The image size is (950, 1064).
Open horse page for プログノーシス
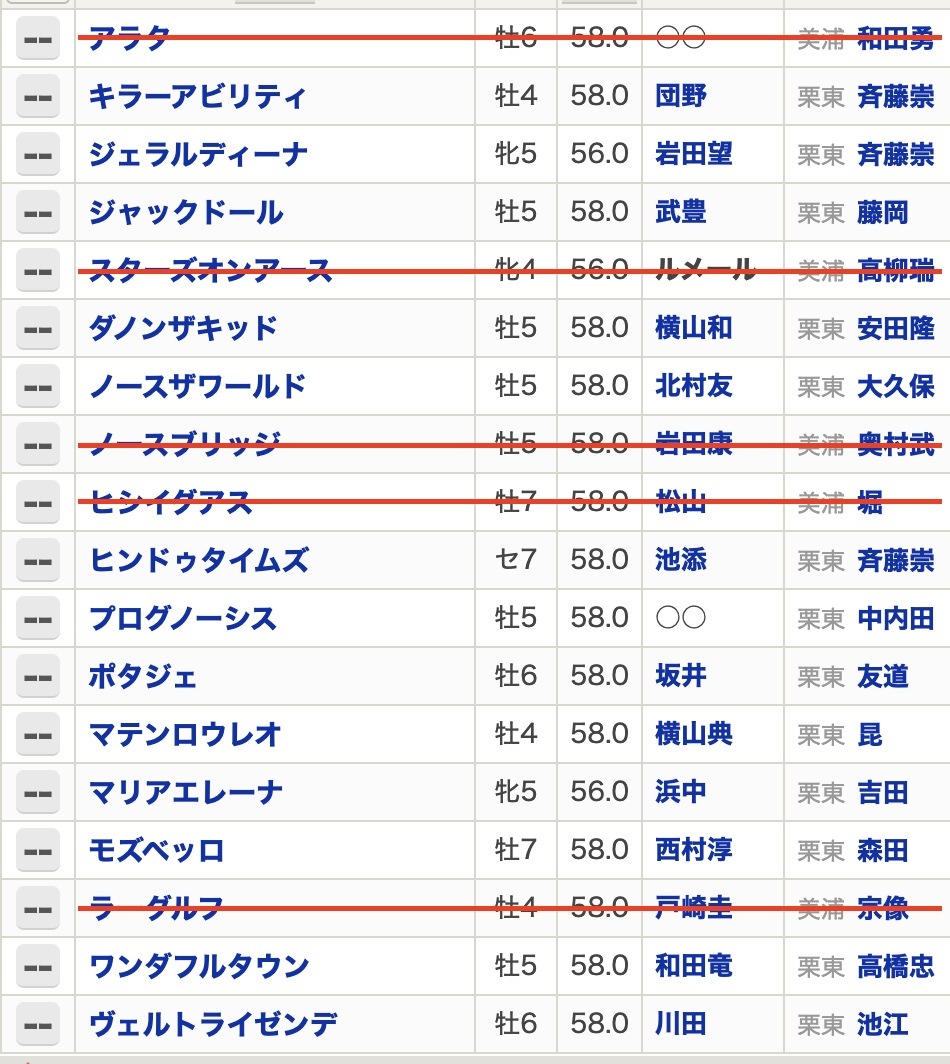pos(183,618)
